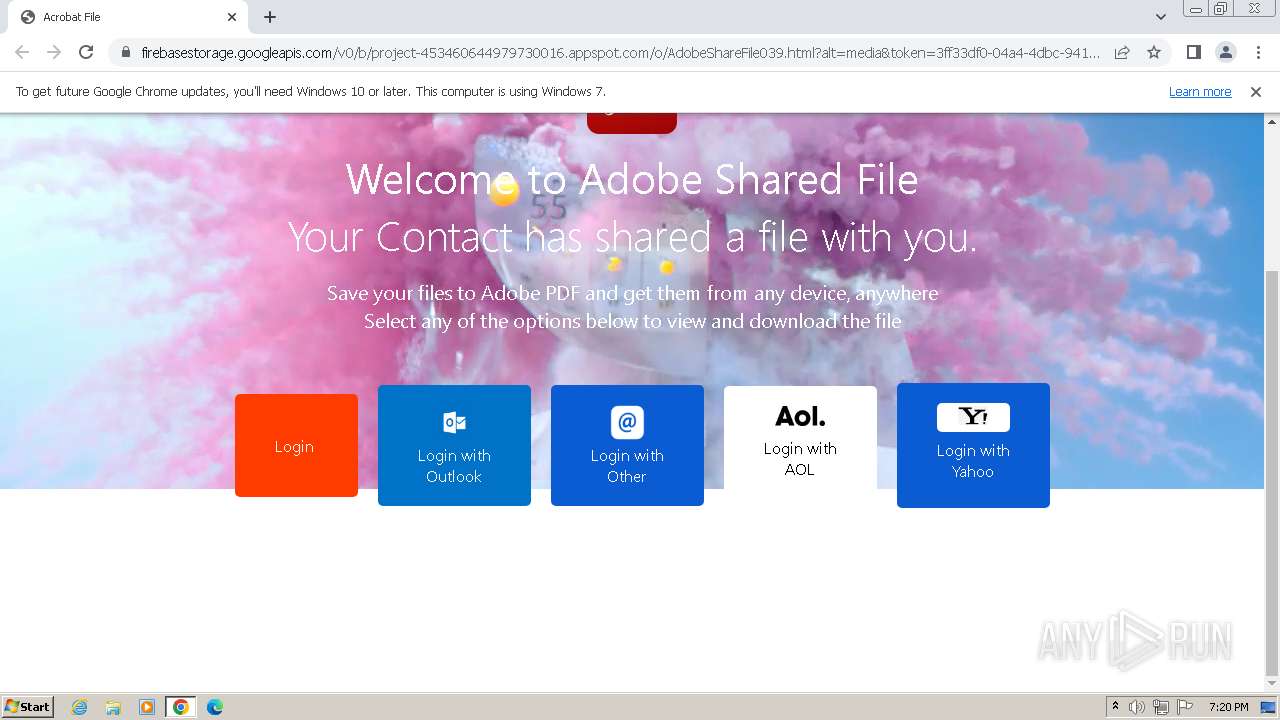Open Windows Media Player from taskbar
1280x720 pixels.
(147, 707)
